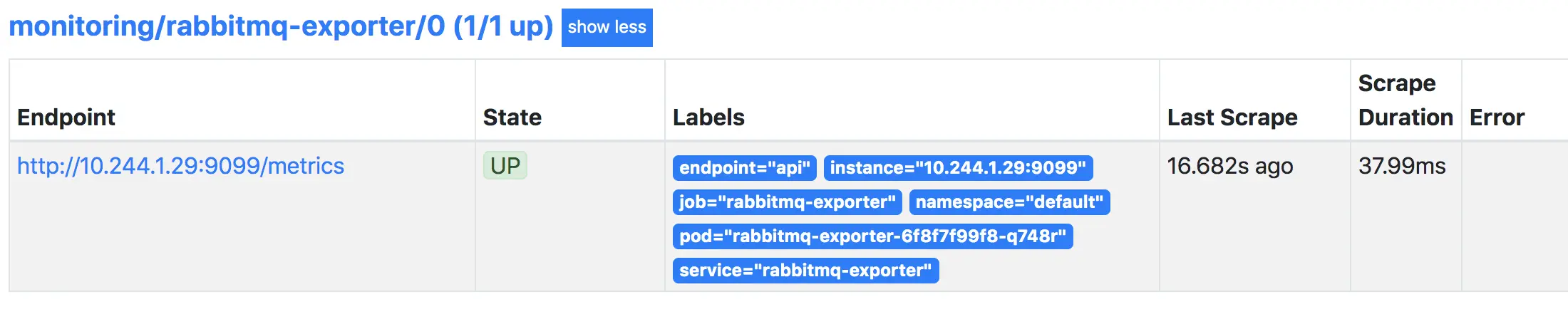Click the Error column header
This screenshot has width=1568, height=329.
1497,117
